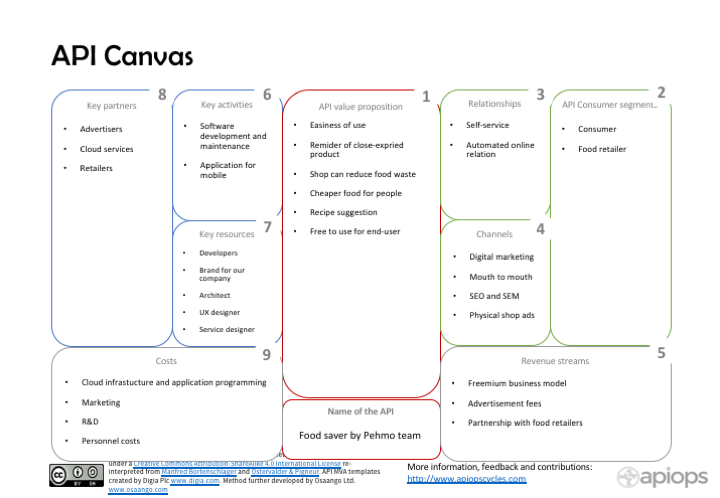Click the Advertisement fees bullet
This screenshot has width=720, height=498.
504,403
